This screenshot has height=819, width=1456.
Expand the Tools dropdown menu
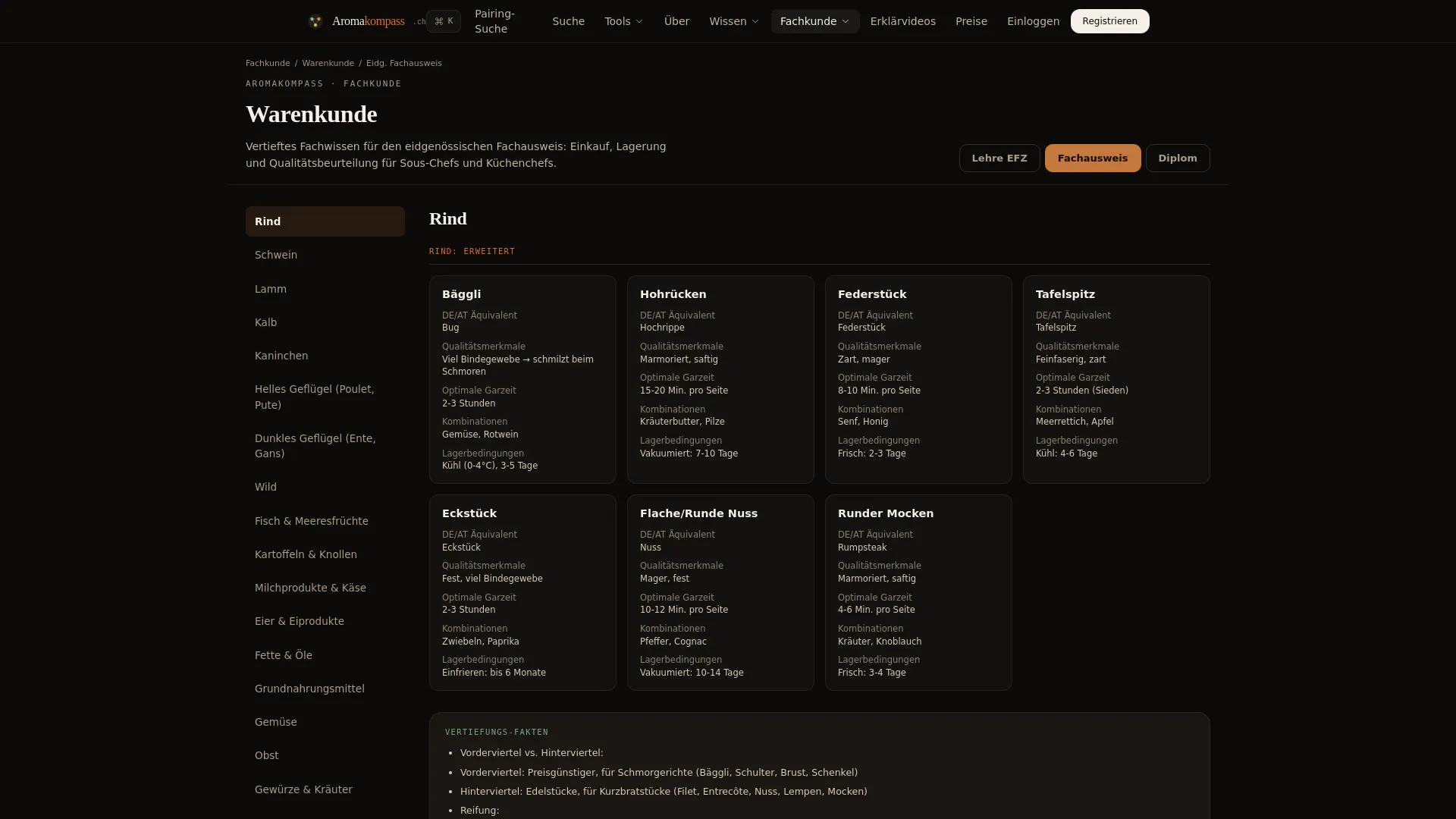click(x=623, y=21)
